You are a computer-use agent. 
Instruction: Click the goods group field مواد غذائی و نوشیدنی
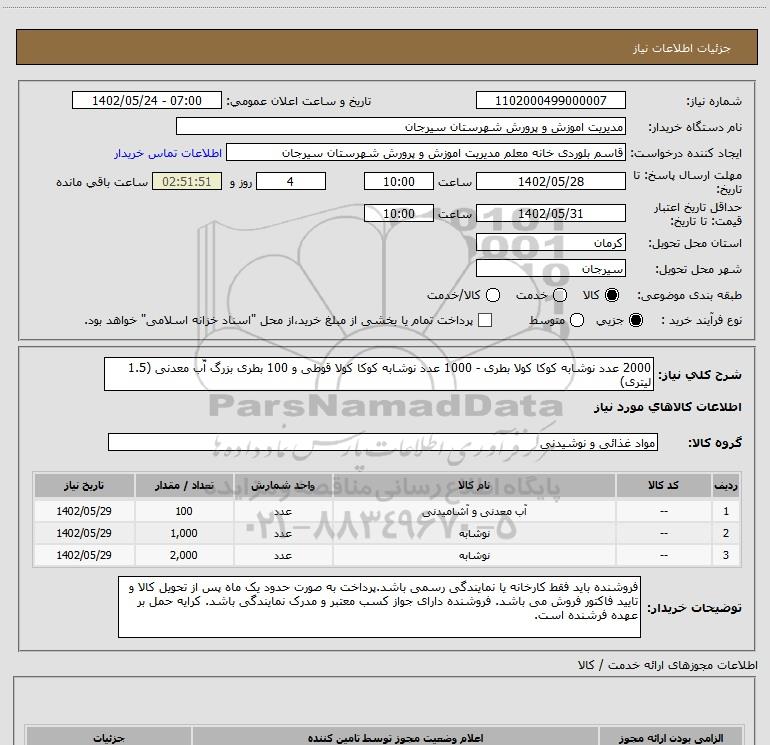tap(383, 442)
